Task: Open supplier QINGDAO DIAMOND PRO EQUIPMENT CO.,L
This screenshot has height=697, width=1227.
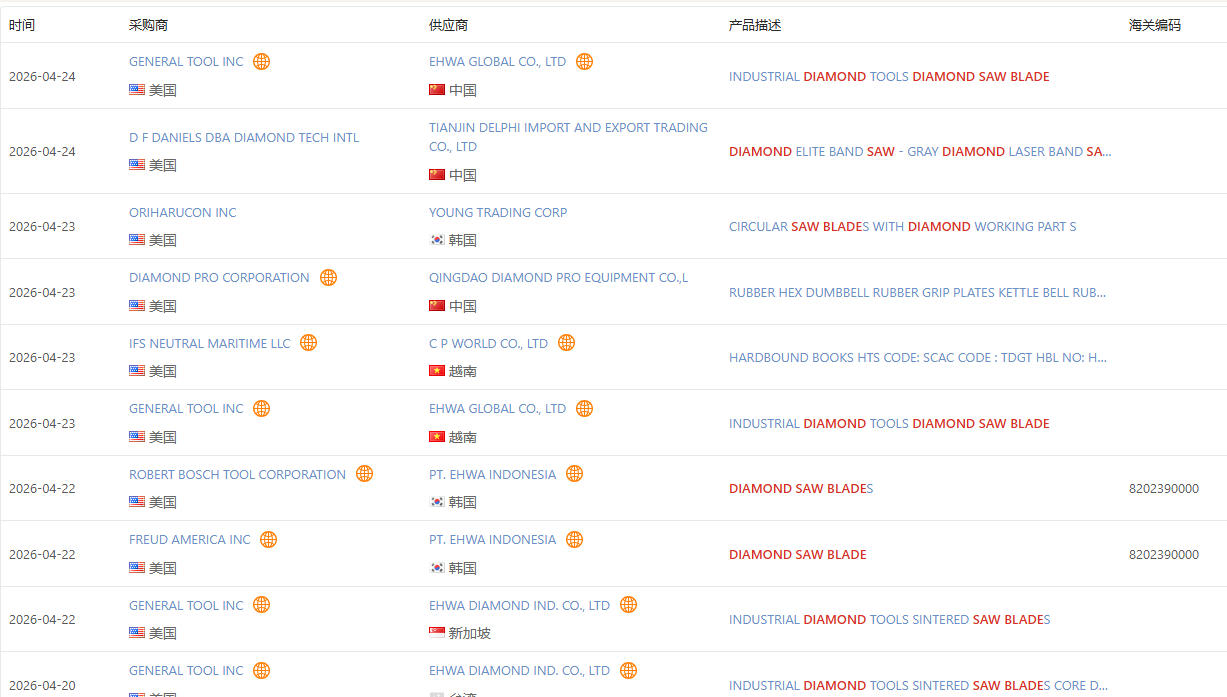Action: 559,278
